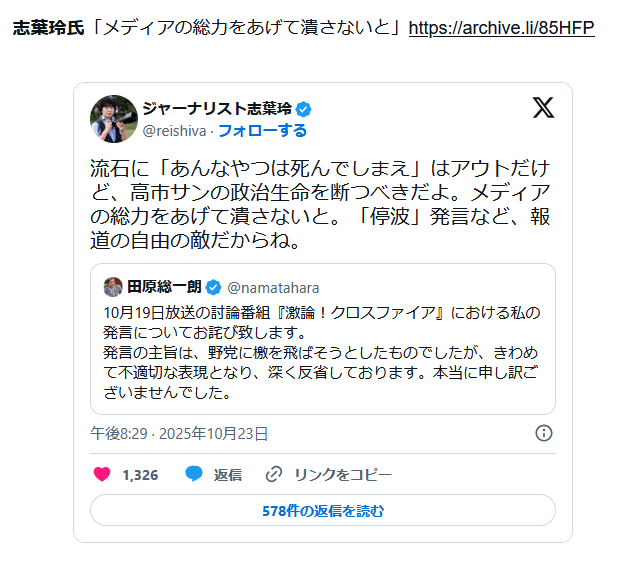Click the 田原総一朗 name in quoted tweet
The height and width of the screenshot is (572, 619).
[x=164, y=288]
